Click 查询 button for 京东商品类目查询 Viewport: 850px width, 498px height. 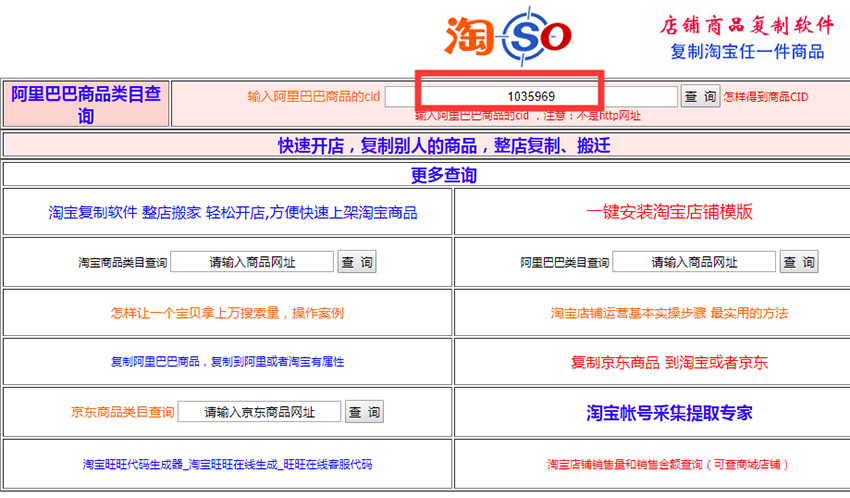(364, 412)
